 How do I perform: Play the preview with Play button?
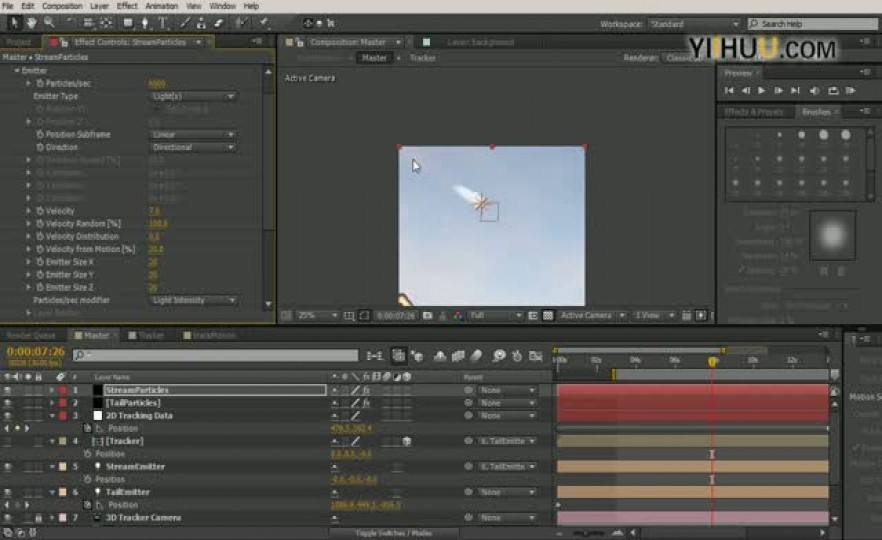pyautogui.click(x=762, y=91)
